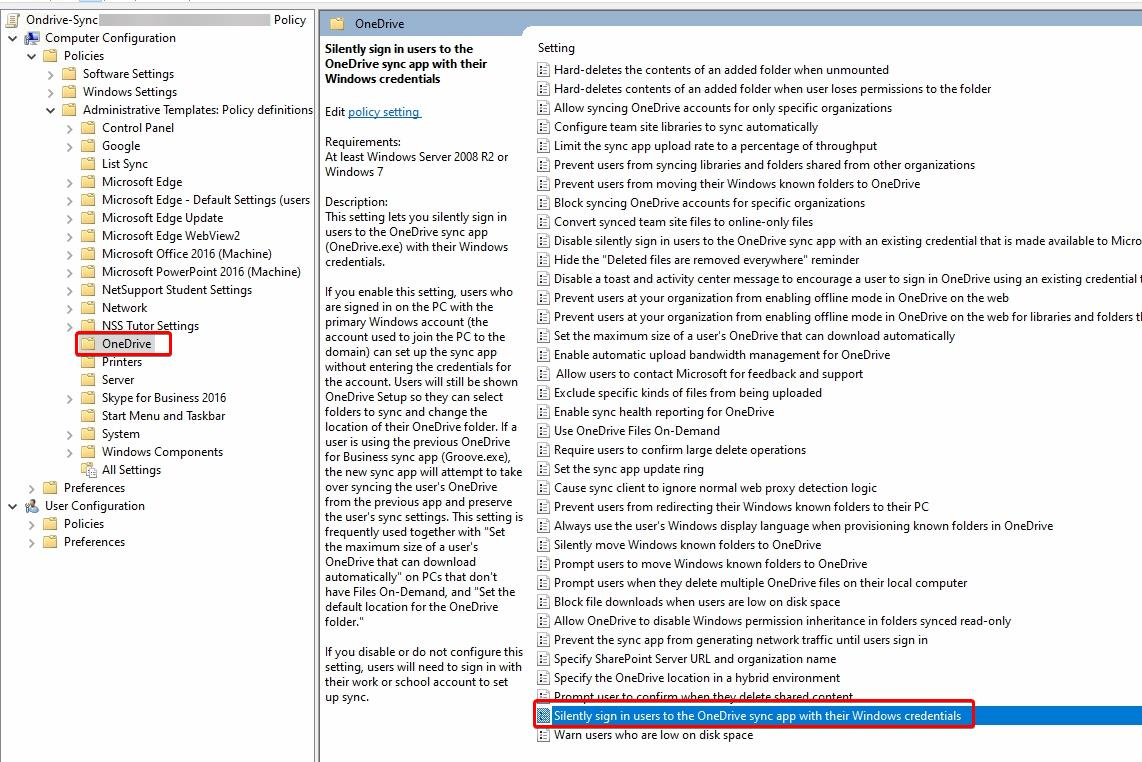Click the icon of the Warn users who are low on disk space setting

coord(543,735)
